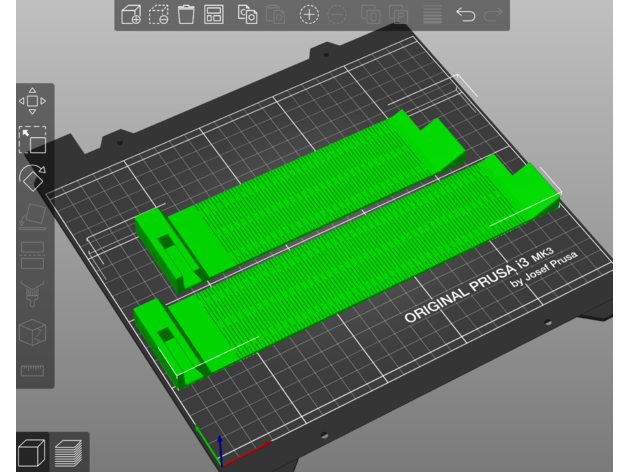Image resolution: width=628 pixels, height=472 pixels.
Task: Select the Move tool
Action: (x=33, y=101)
